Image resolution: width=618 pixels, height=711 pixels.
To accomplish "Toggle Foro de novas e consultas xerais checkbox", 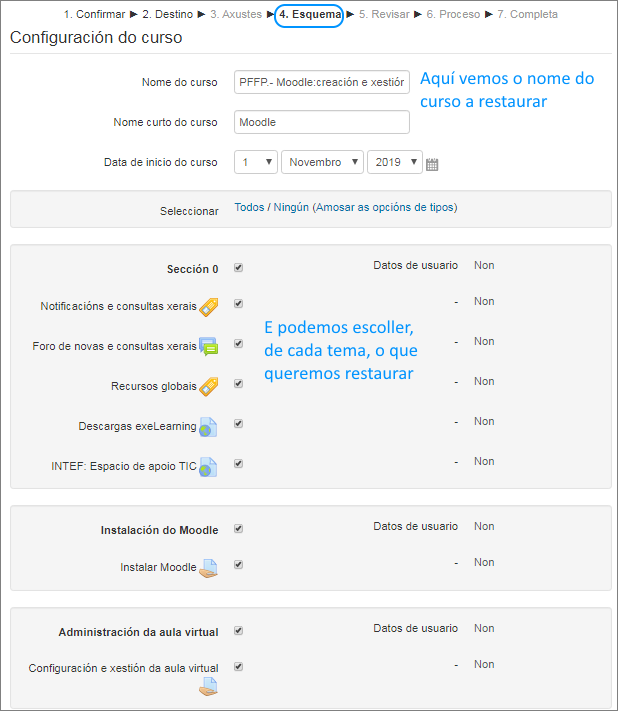I will tap(238, 343).
